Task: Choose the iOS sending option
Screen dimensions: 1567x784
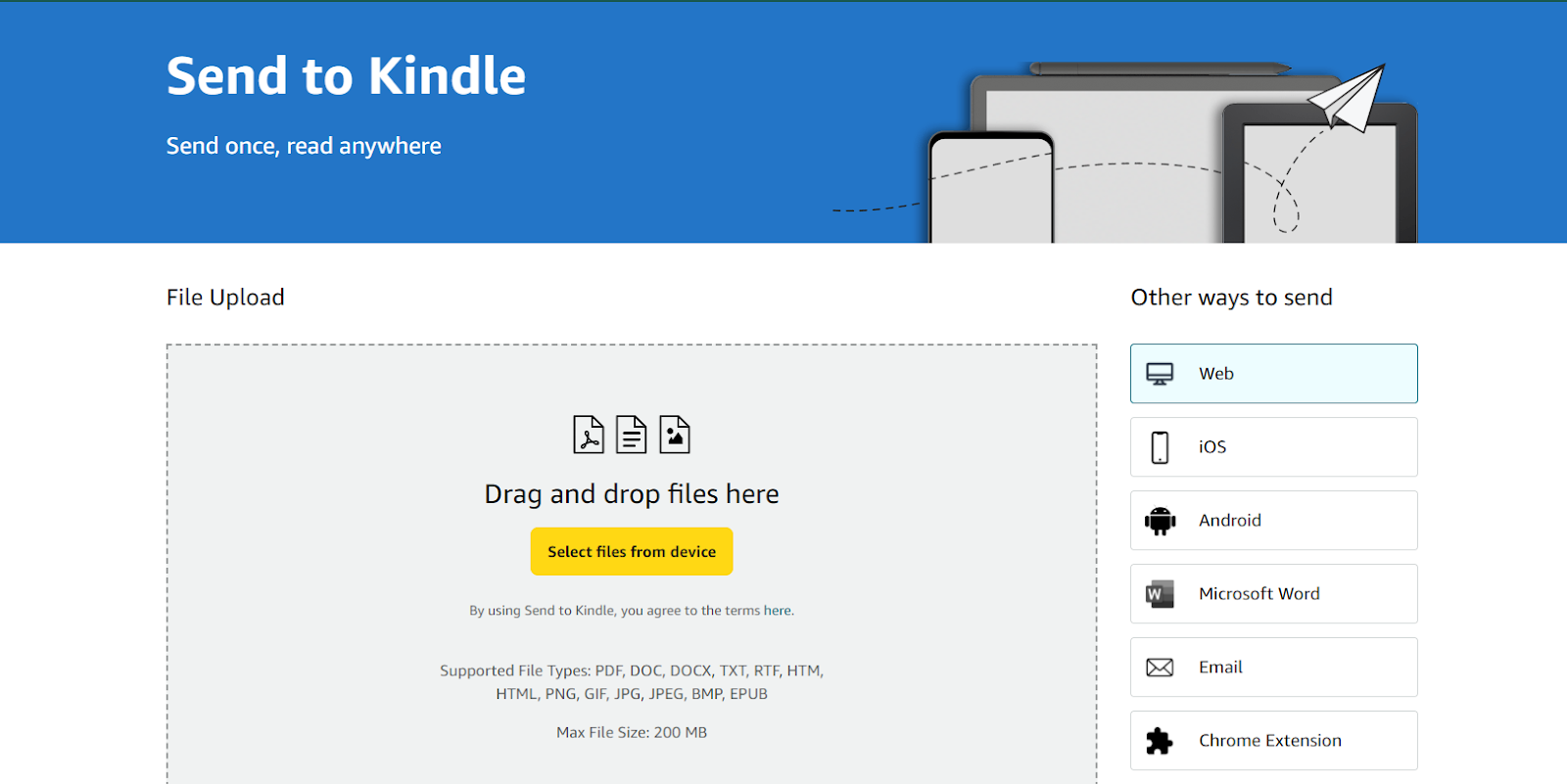Action: [1274, 447]
